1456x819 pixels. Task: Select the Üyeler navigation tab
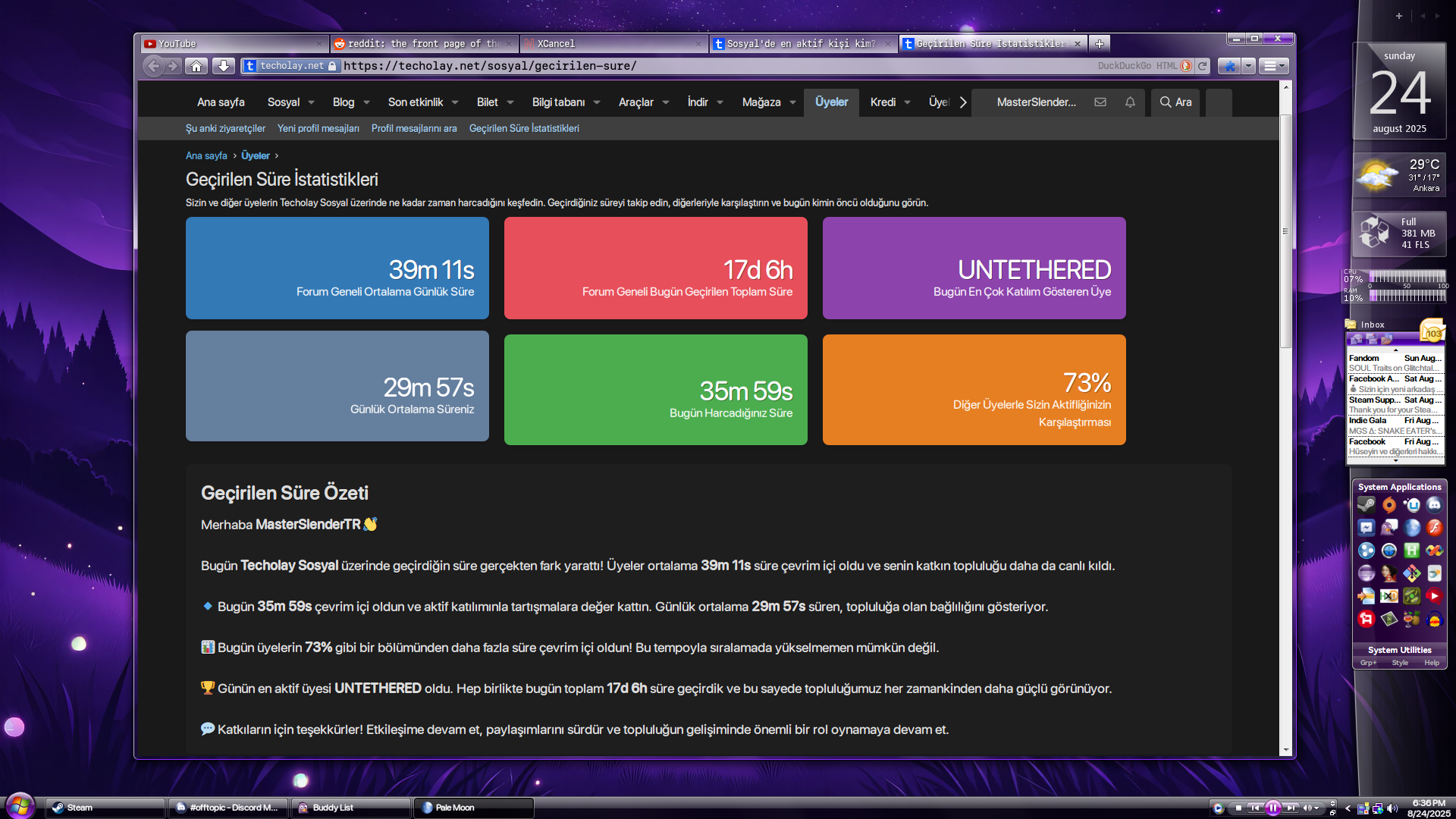pyautogui.click(x=831, y=102)
